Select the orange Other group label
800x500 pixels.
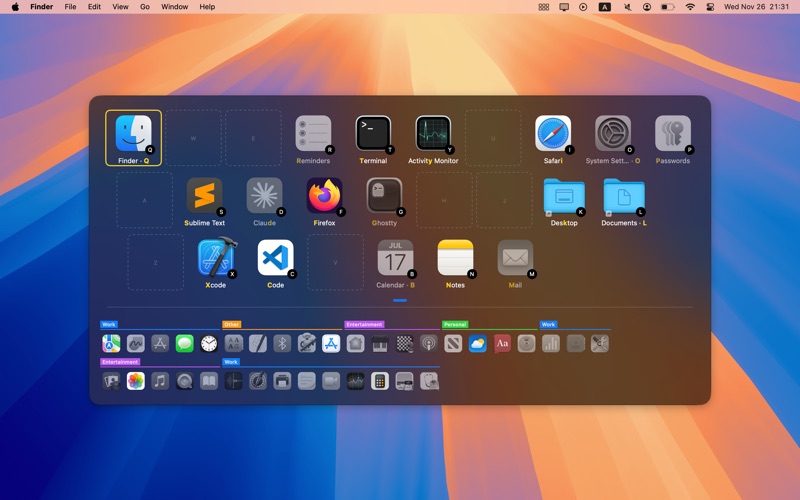[231, 324]
